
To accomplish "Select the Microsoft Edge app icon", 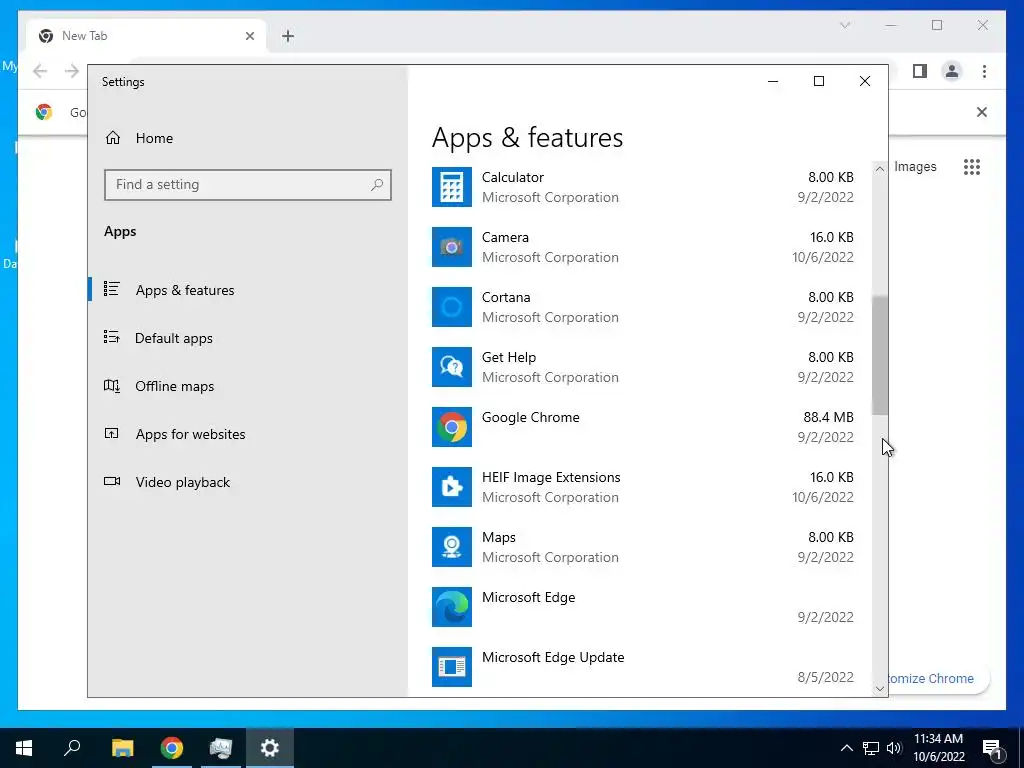I will pyautogui.click(x=451, y=607).
